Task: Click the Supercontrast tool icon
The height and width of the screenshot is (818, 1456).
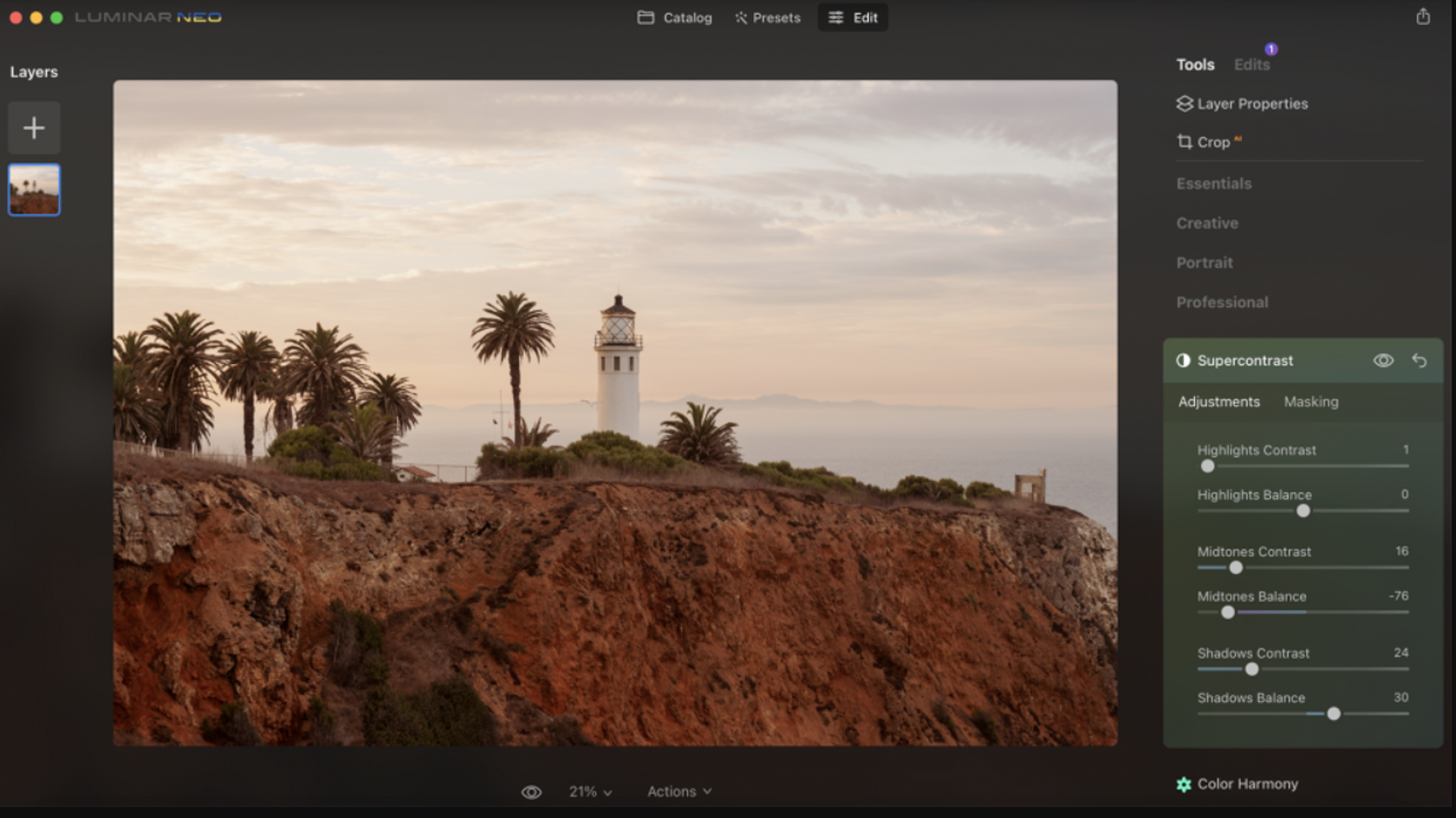Action: point(1184,360)
